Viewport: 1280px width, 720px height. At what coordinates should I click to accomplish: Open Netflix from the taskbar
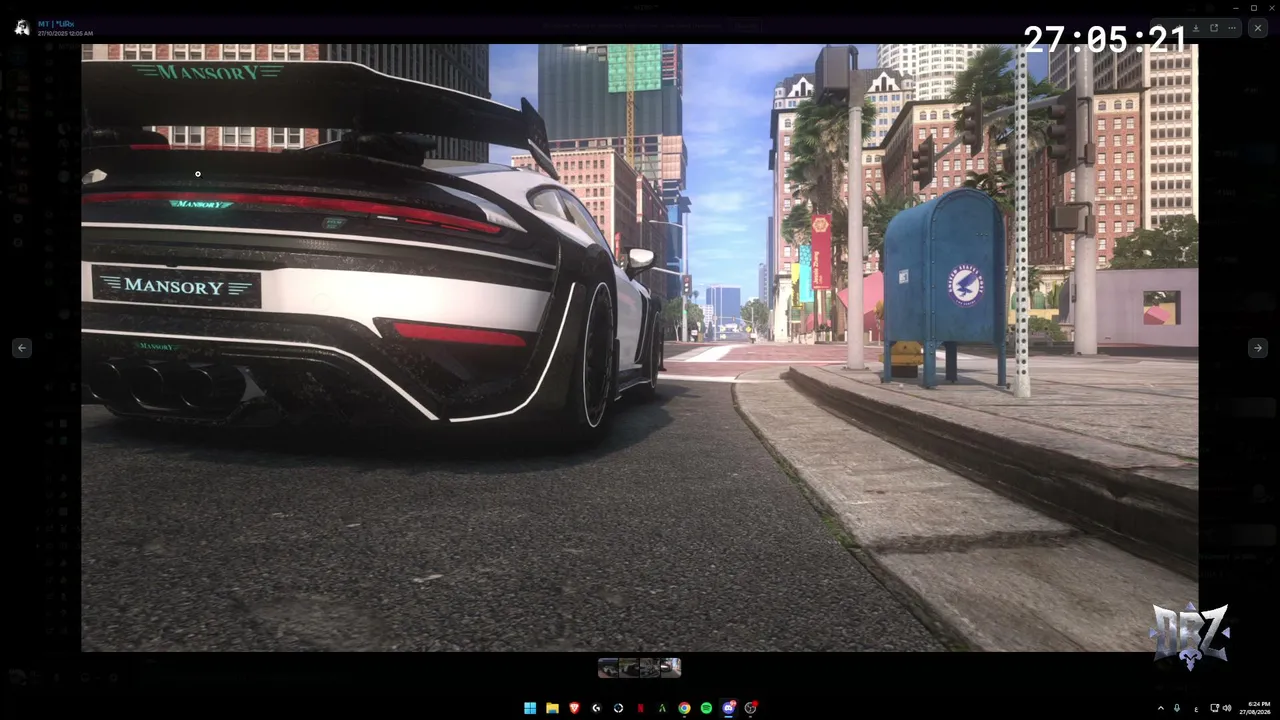coord(640,708)
